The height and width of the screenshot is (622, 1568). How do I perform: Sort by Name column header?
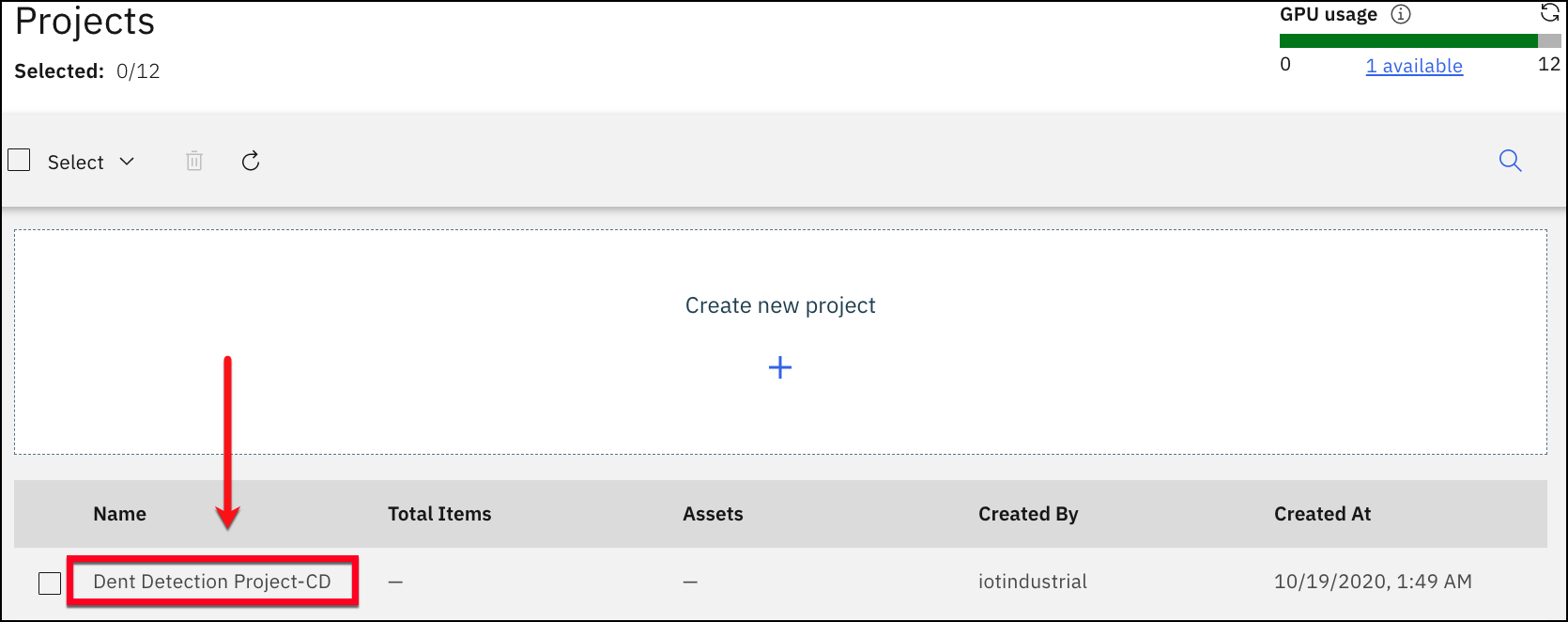pyautogui.click(x=120, y=514)
